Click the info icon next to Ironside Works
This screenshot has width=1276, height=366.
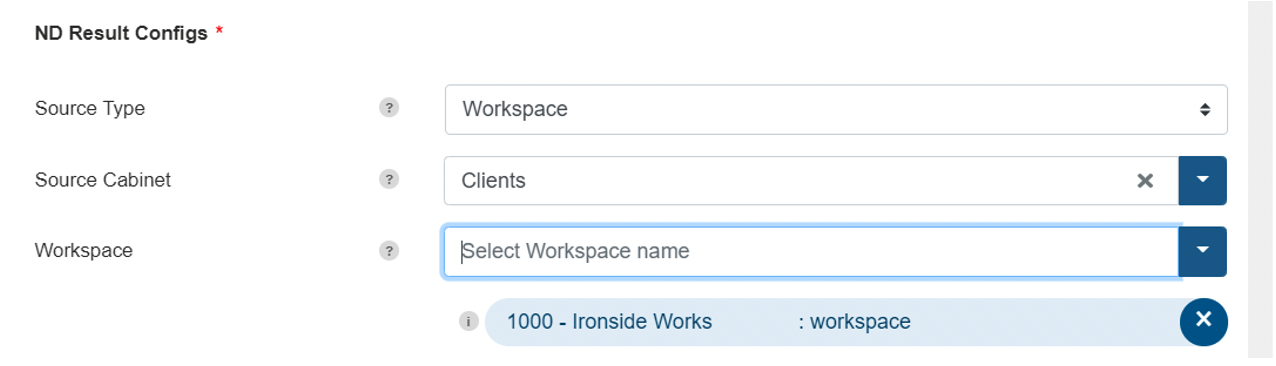pyautogui.click(x=467, y=322)
